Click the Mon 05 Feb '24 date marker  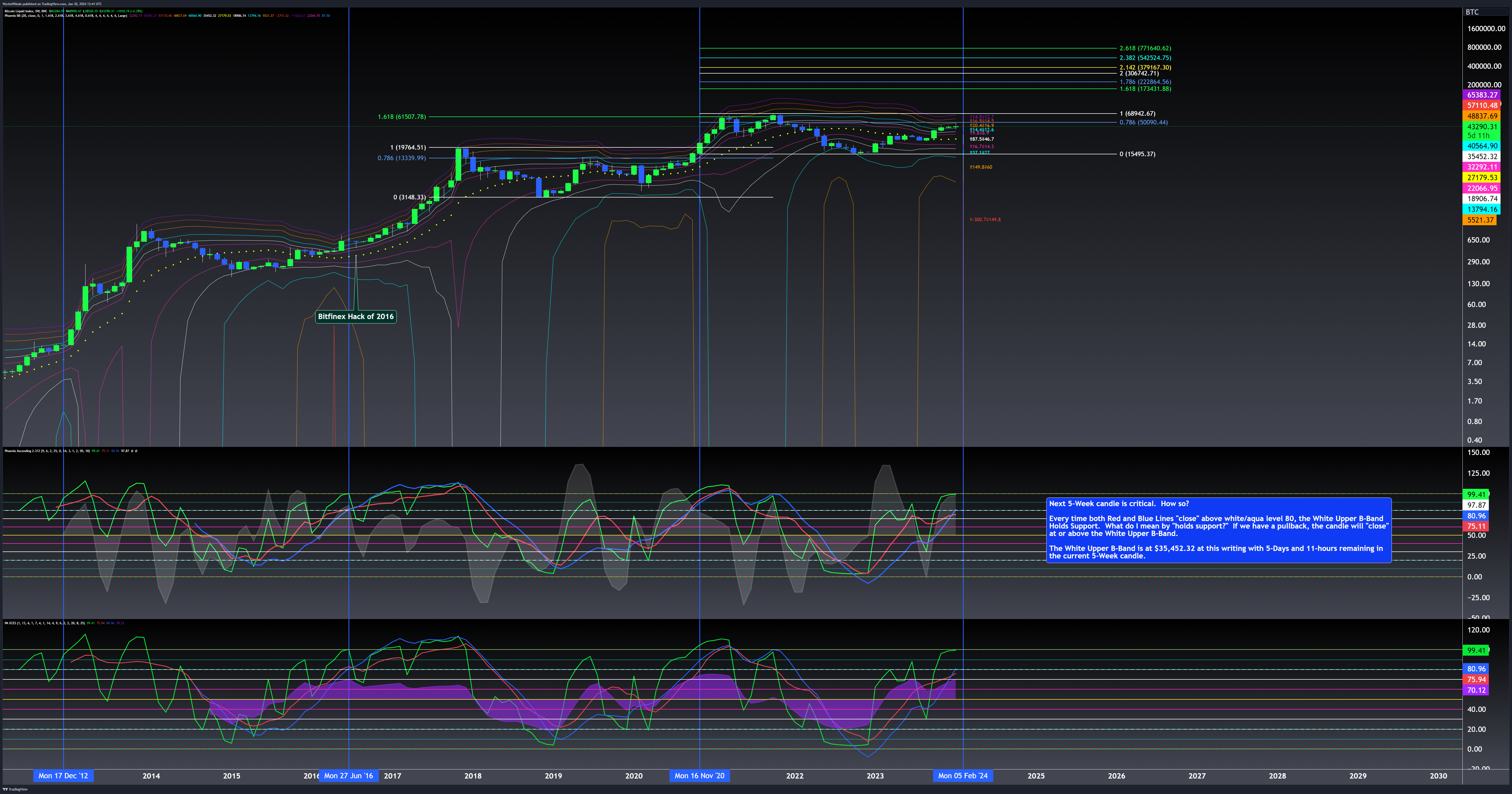coord(963,776)
